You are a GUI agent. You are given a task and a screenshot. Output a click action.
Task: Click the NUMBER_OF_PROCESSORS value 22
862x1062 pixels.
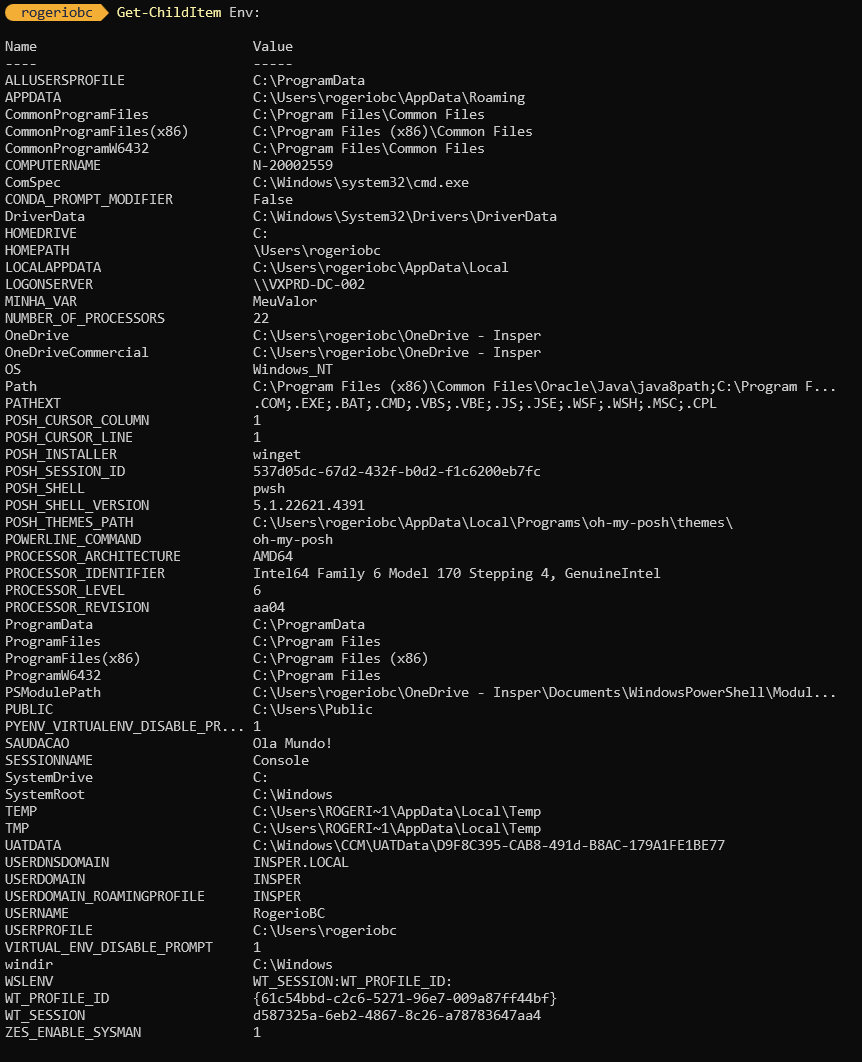tap(261, 318)
